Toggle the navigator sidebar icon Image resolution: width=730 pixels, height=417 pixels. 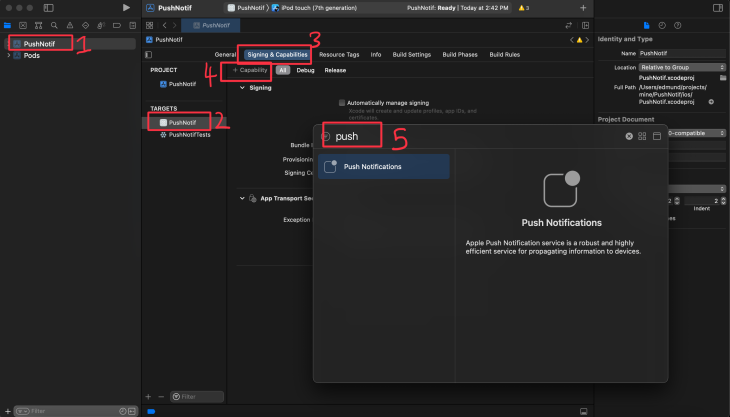click(47, 7)
